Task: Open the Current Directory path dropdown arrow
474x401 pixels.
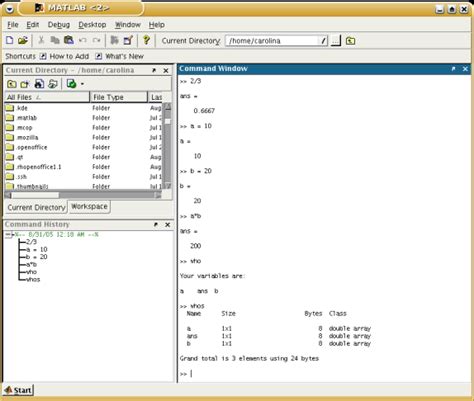Action: [323, 41]
